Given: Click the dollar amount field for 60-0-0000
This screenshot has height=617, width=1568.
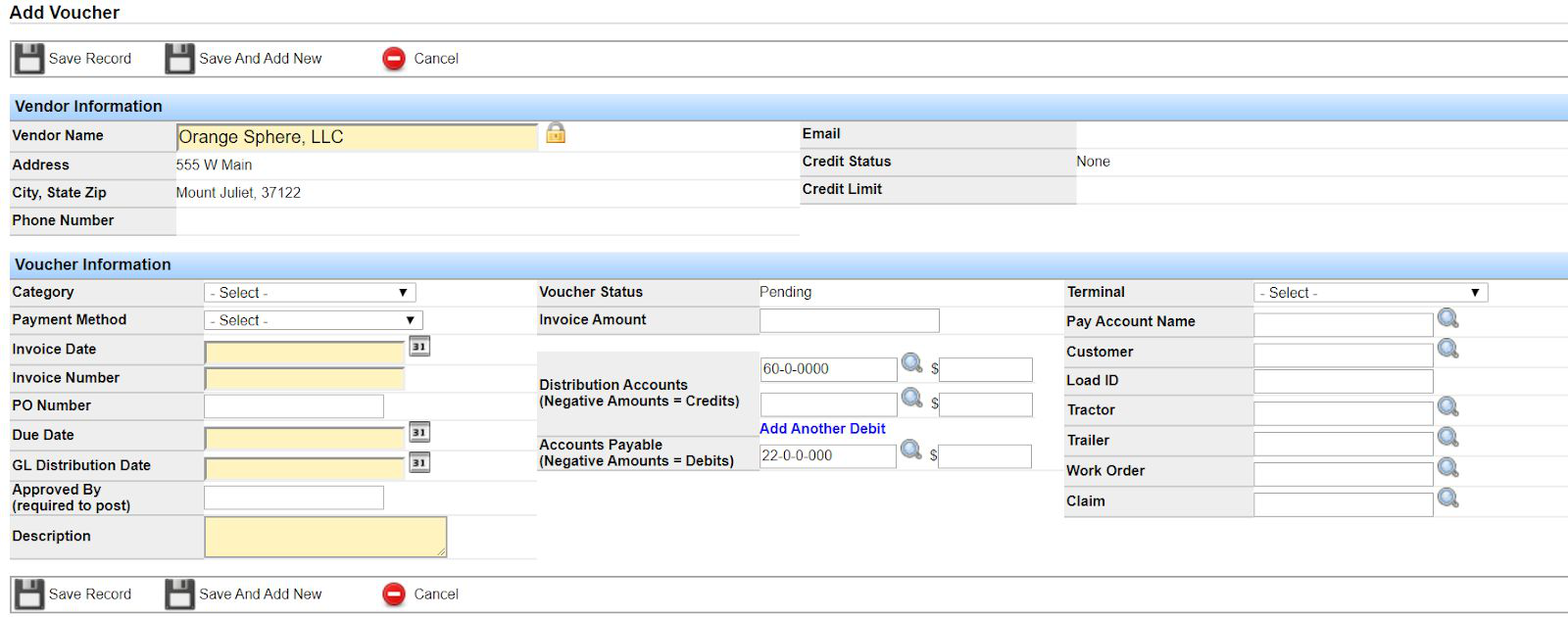Looking at the screenshot, I should point(986,369).
